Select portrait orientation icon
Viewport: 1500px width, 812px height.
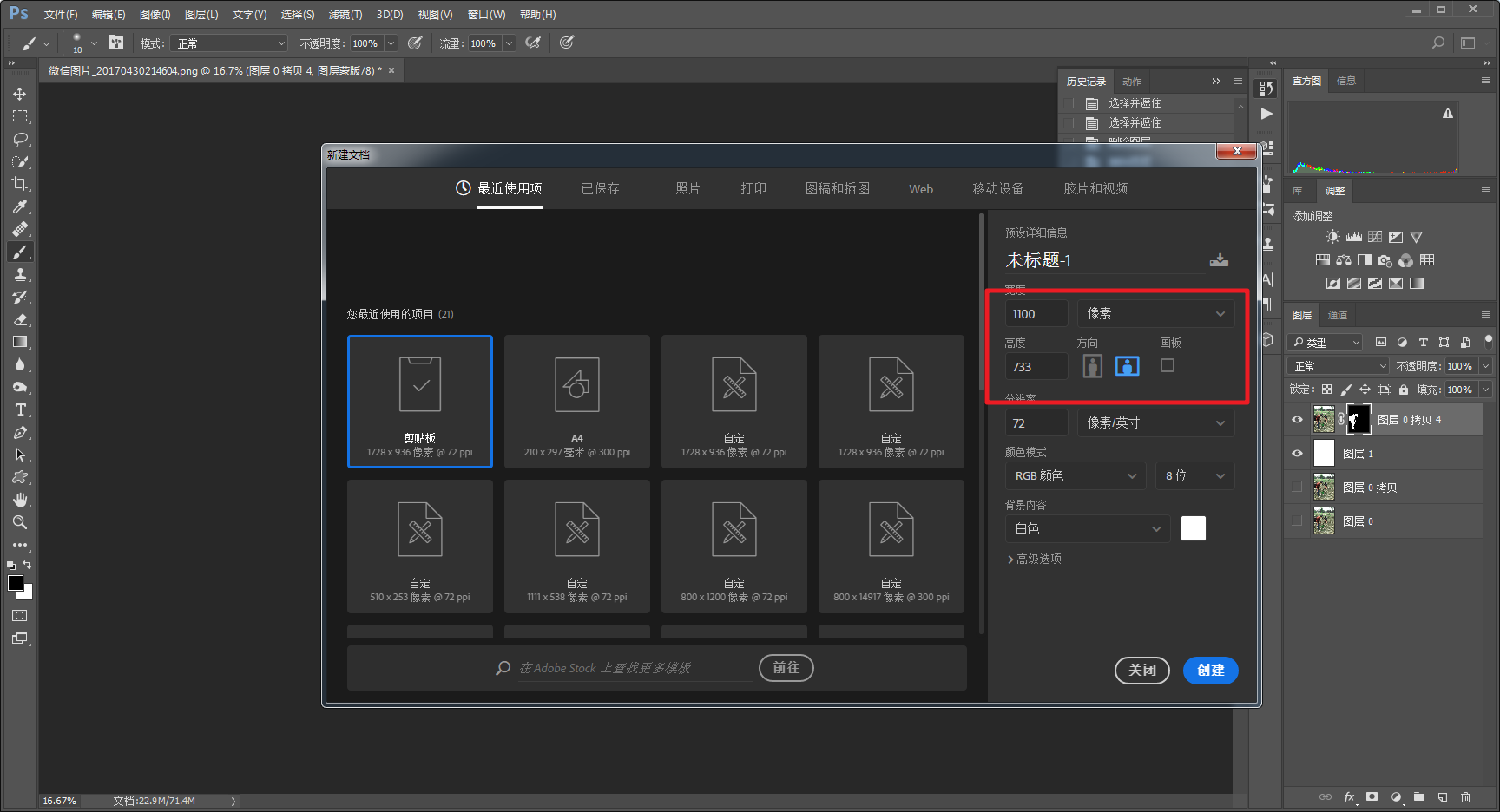pyautogui.click(x=1093, y=366)
